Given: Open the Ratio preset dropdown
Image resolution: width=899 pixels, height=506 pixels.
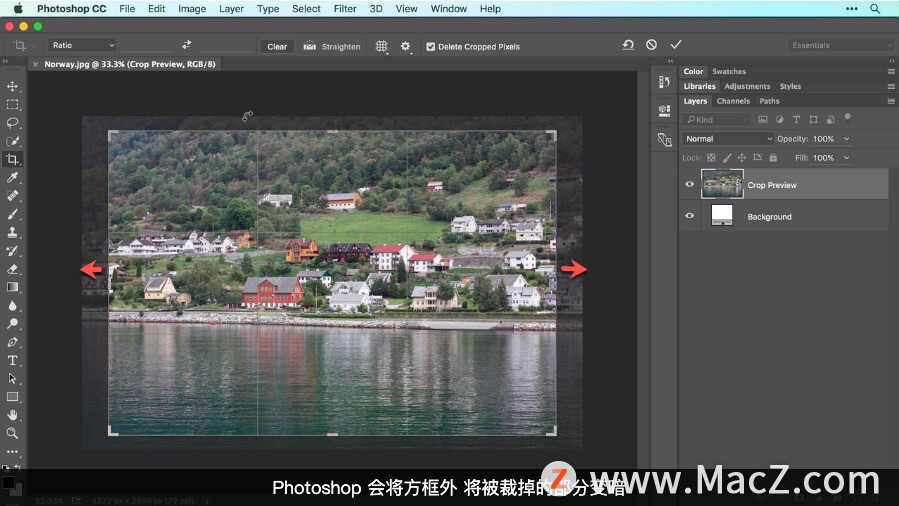Looking at the screenshot, I should click(x=82, y=45).
